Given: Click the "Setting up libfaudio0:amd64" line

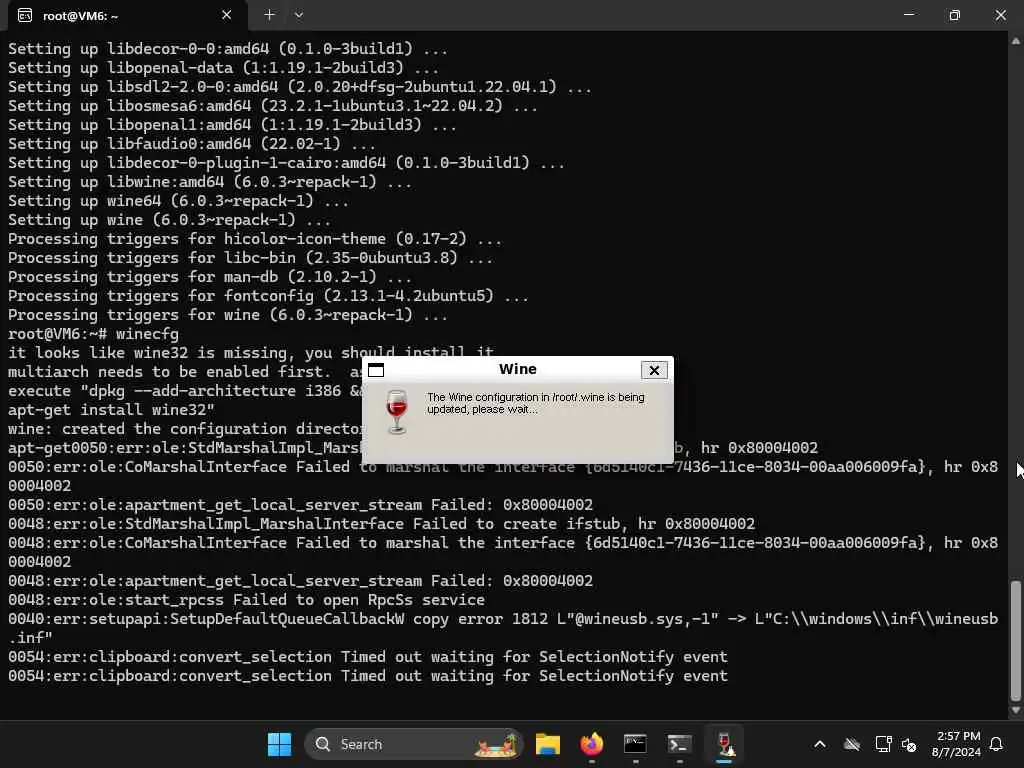Looking at the screenshot, I should pos(192,144).
